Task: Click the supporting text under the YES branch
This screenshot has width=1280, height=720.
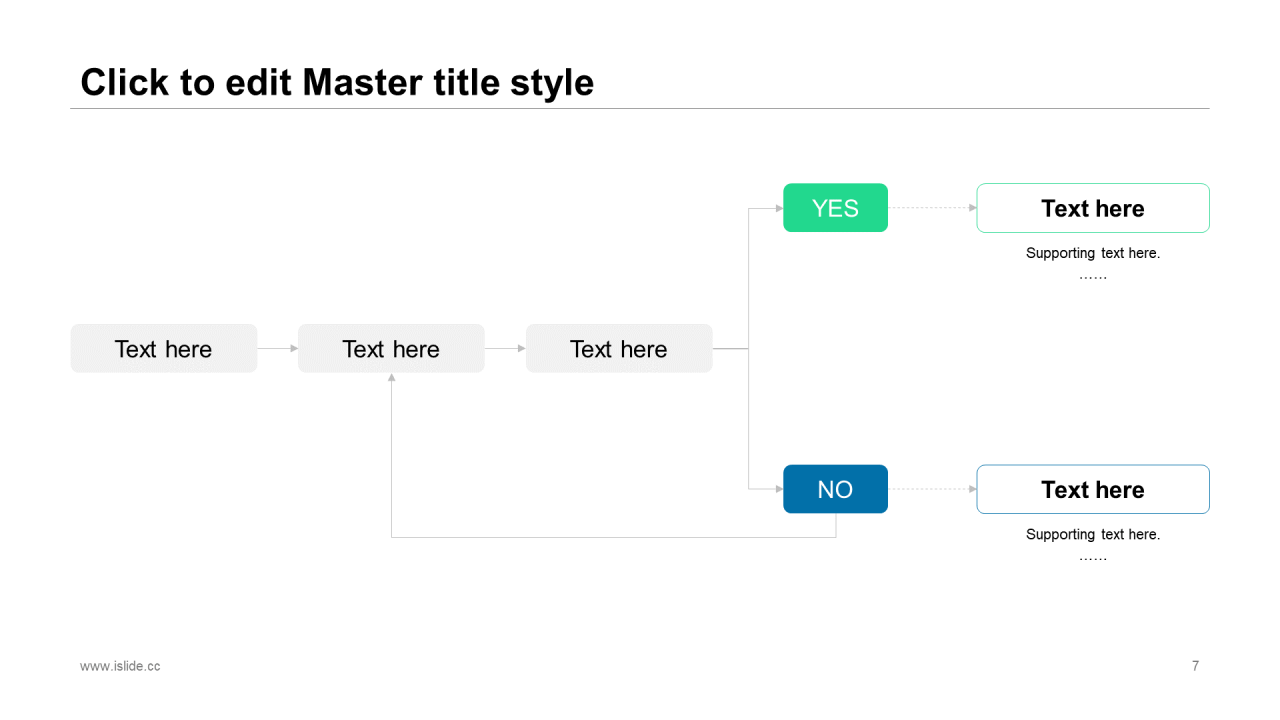Action: pyautogui.click(x=1093, y=253)
